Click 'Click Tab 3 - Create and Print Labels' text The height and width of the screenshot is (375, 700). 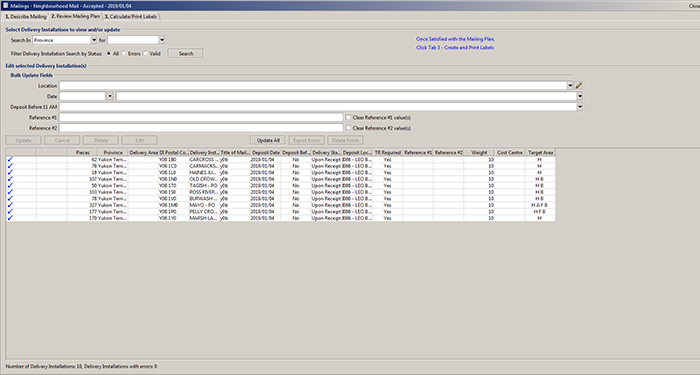tap(455, 47)
